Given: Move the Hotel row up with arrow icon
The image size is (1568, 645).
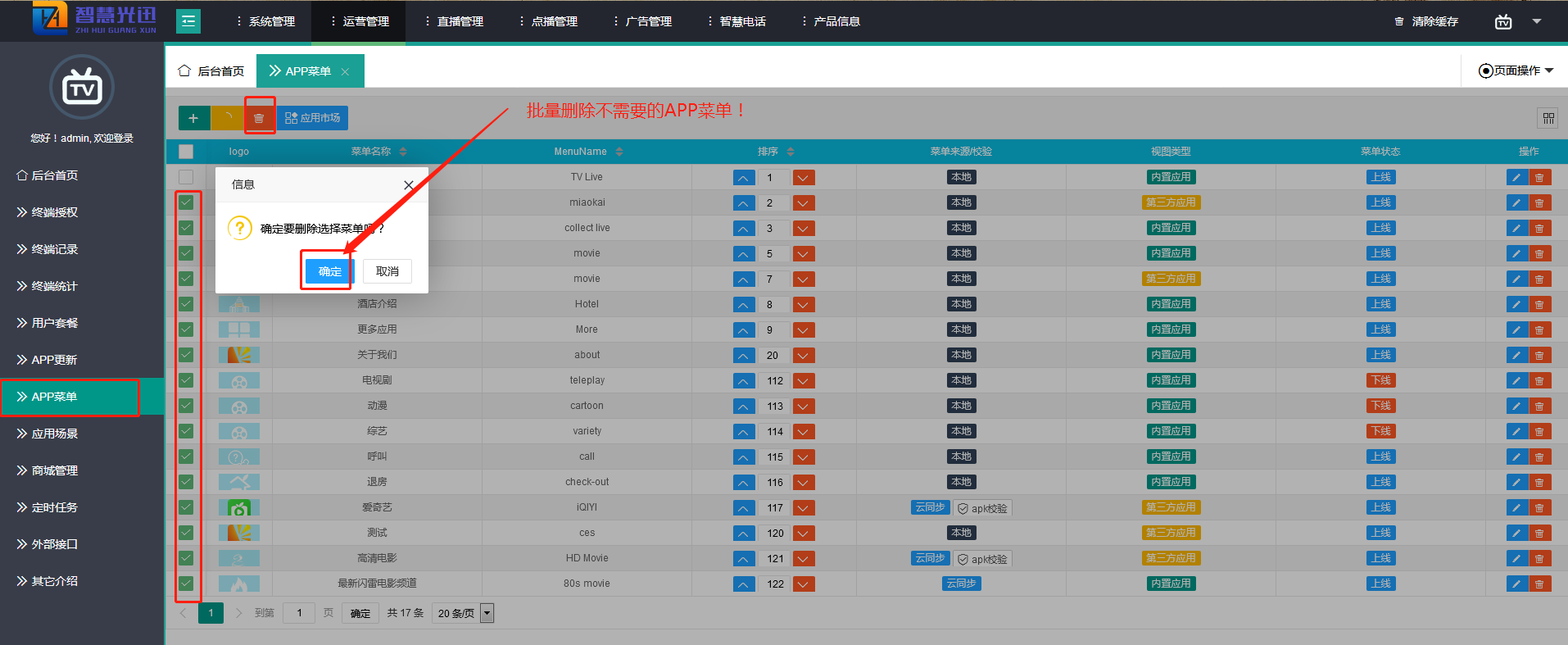Looking at the screenshot, I should coord(743,305).
